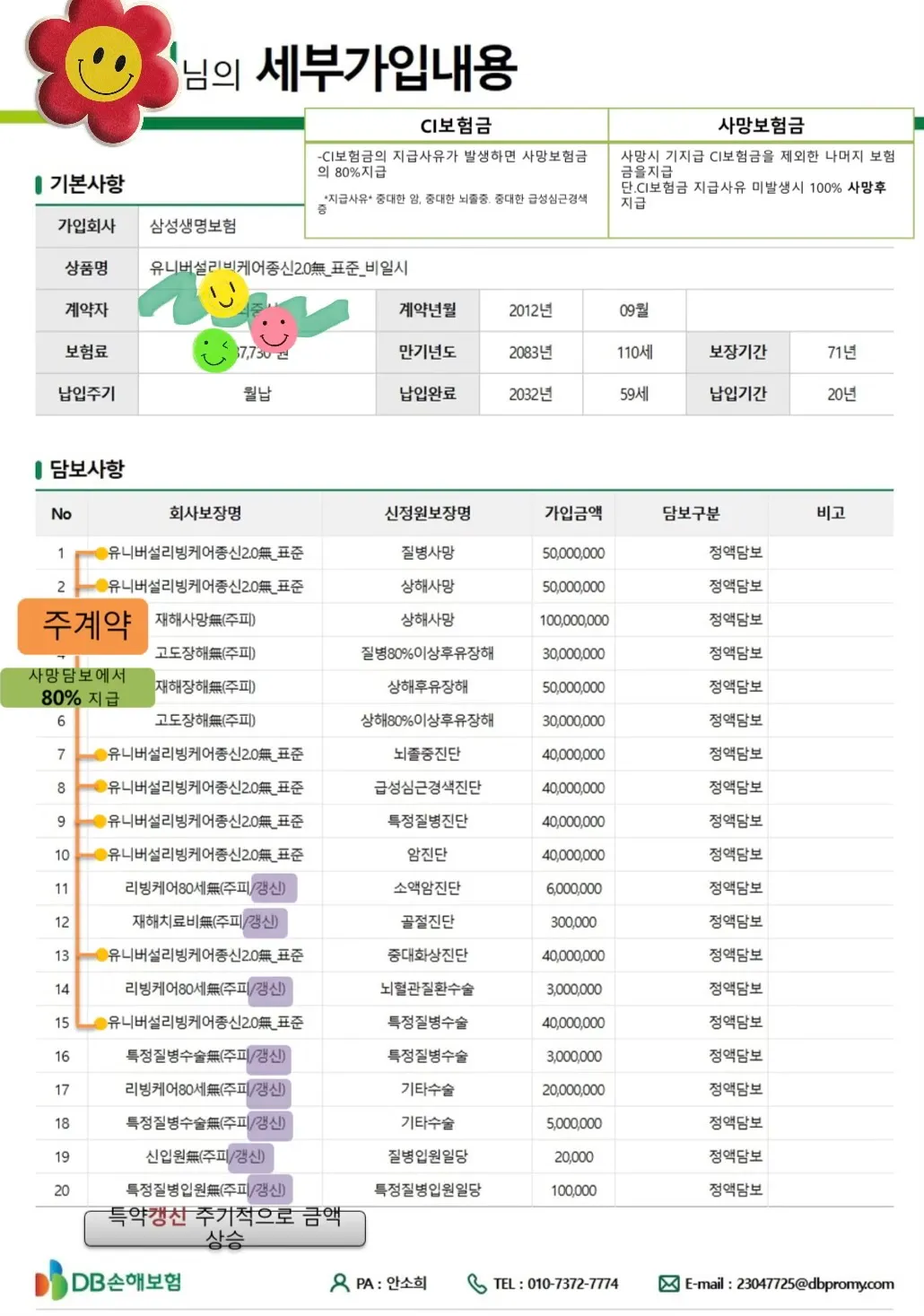Click the 만기년도 label cell
Screen dimensions: 924x1316
click(428, 352)
